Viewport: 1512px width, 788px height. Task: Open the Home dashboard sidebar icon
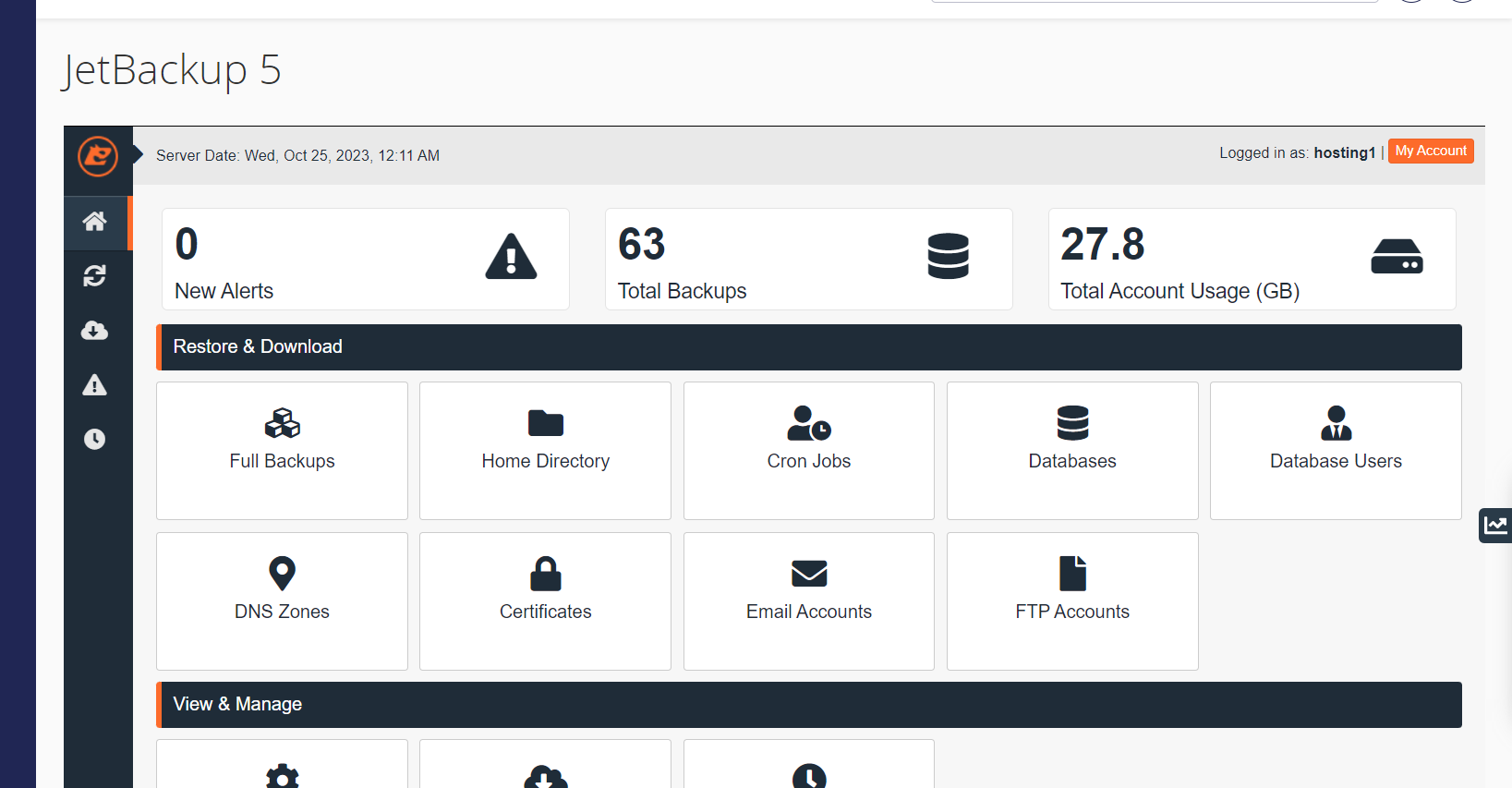coord(95,222)
